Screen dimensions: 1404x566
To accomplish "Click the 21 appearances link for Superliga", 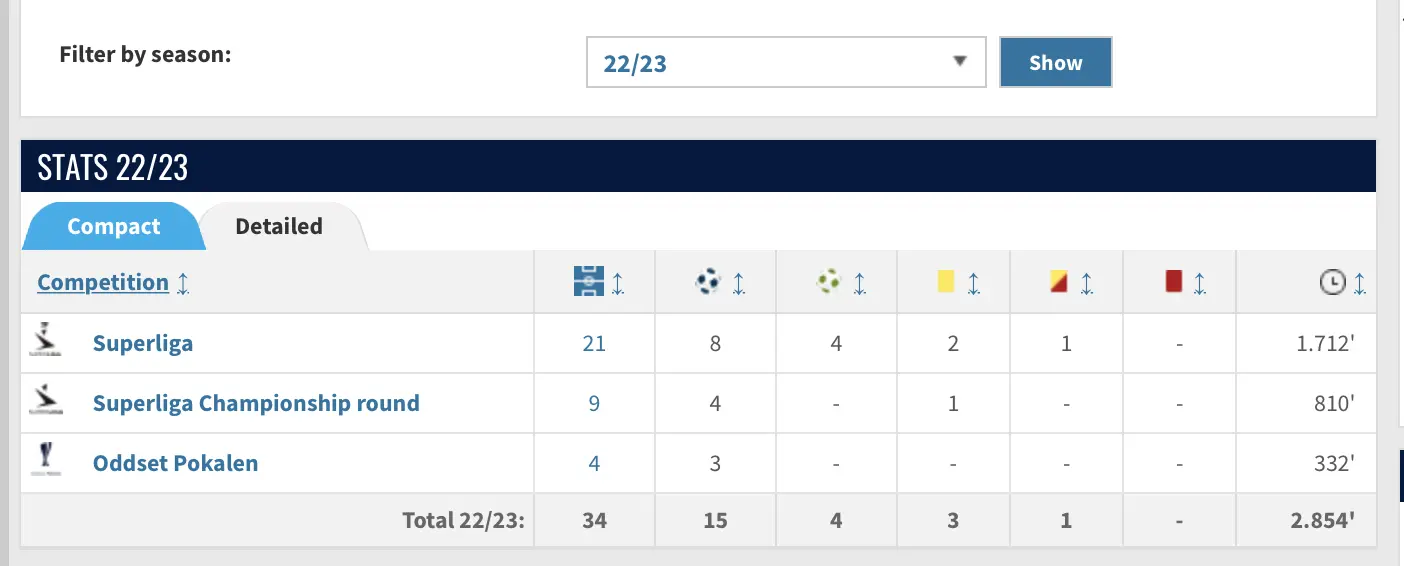I will pos(594,343).
